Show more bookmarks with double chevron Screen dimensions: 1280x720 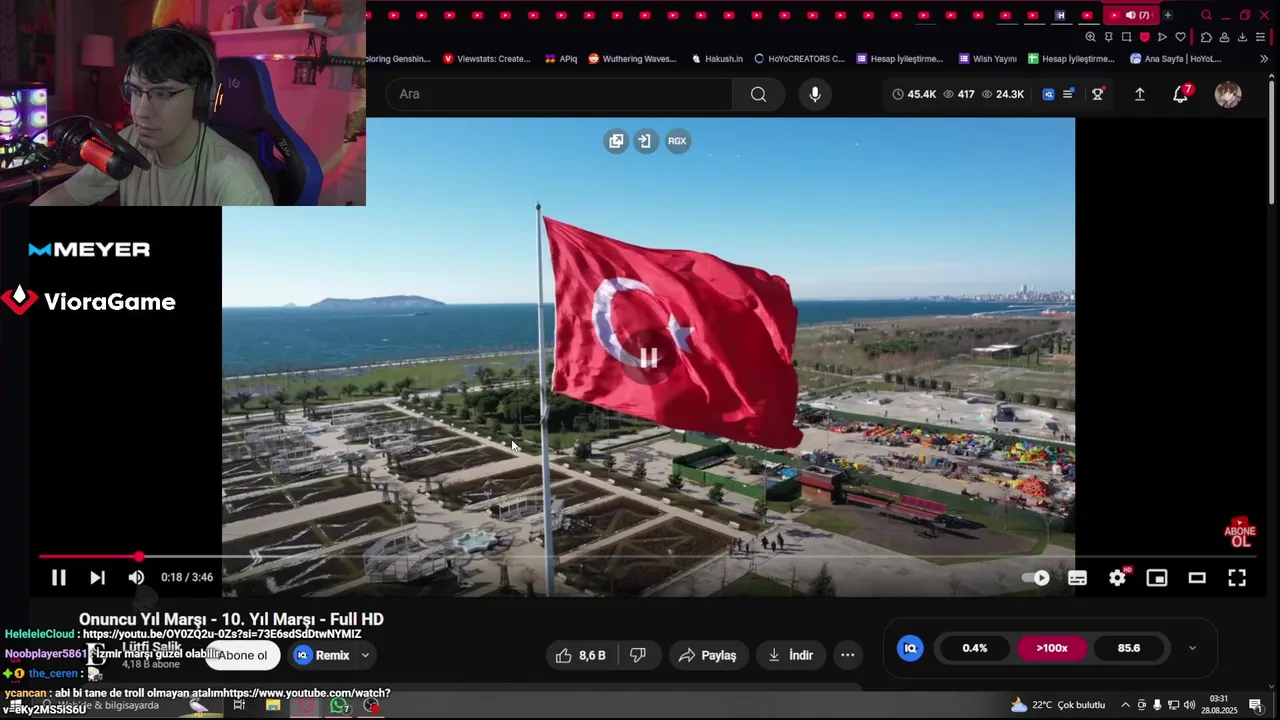pyautogui.click(x=1263, y=59)
